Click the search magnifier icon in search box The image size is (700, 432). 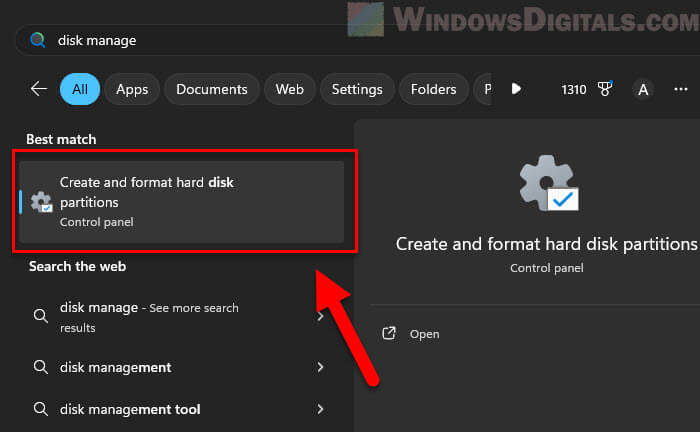point(38,40)
